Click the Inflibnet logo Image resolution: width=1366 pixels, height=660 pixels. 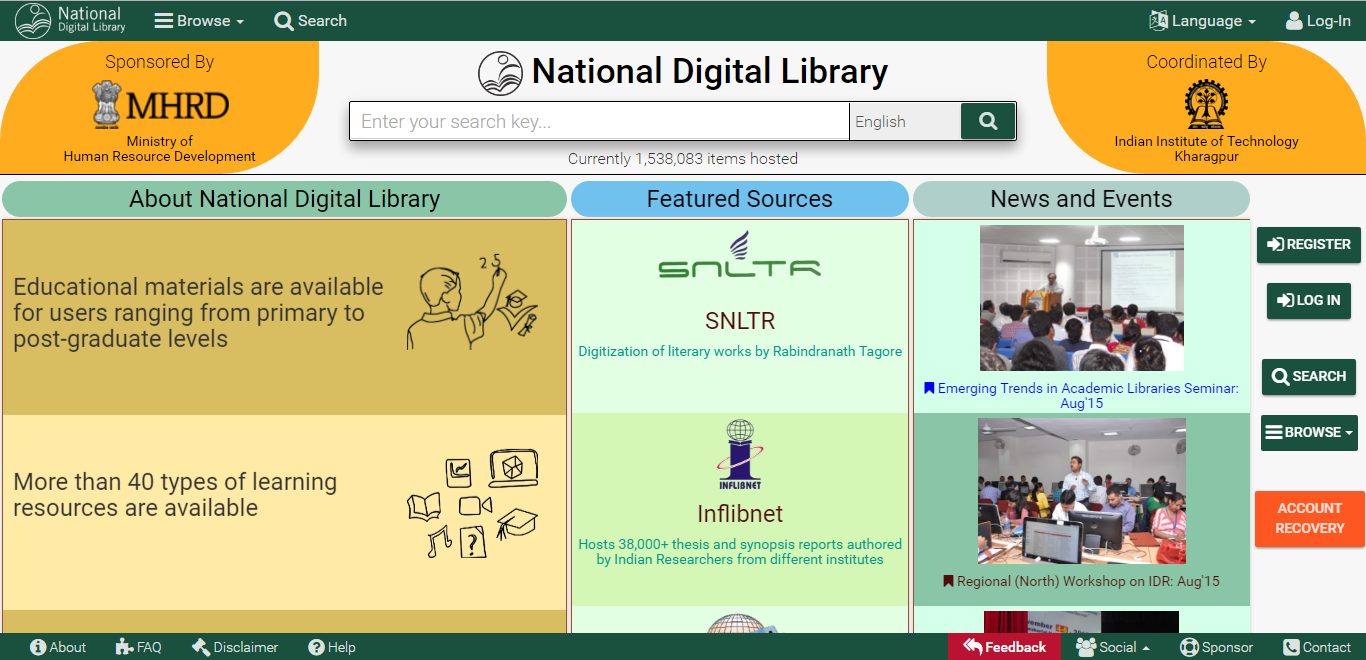[x=740, y=455]
